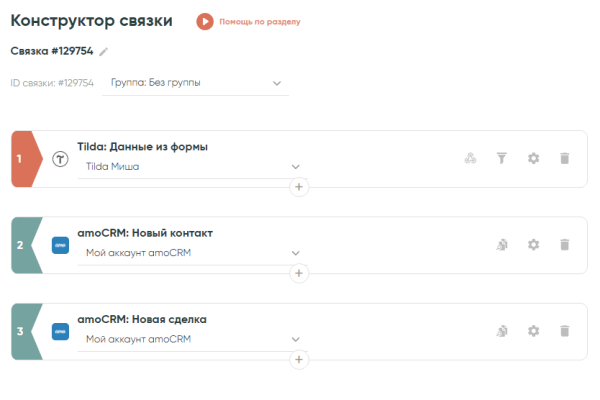
Task: Click the Связка #129754 title text
Action: point(52,51)
